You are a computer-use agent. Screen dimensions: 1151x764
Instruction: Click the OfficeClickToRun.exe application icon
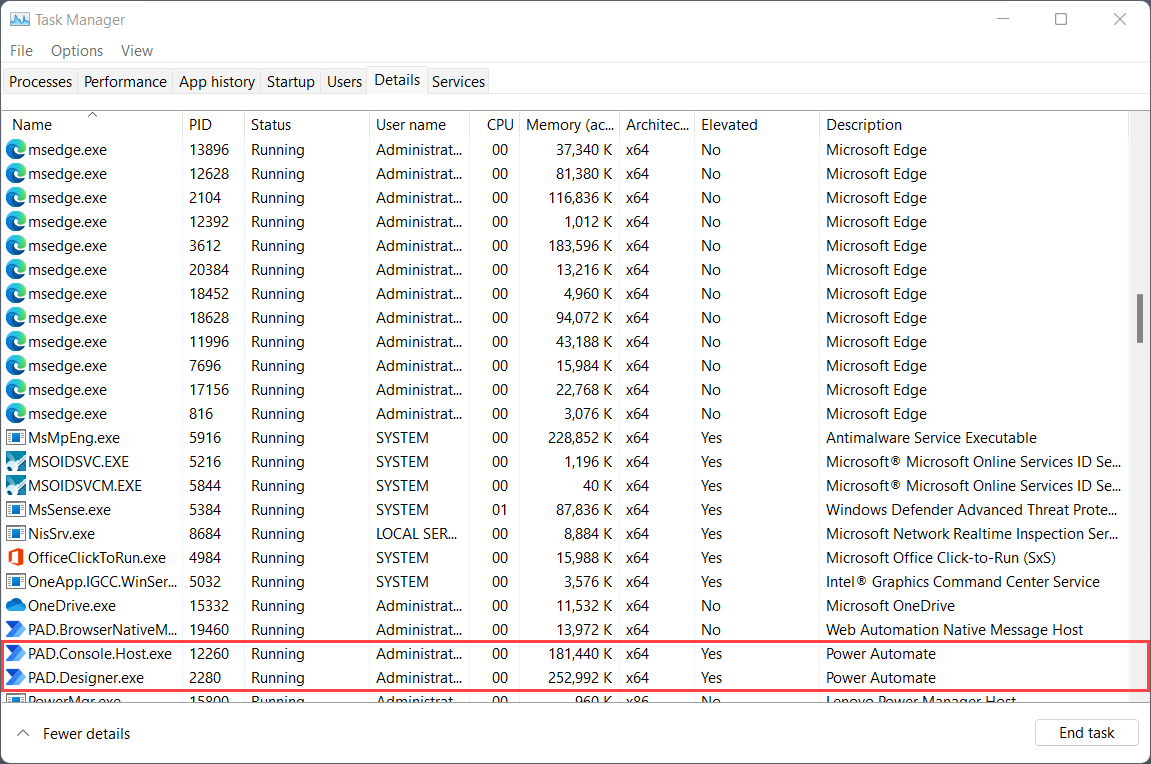tap(16, 557)
